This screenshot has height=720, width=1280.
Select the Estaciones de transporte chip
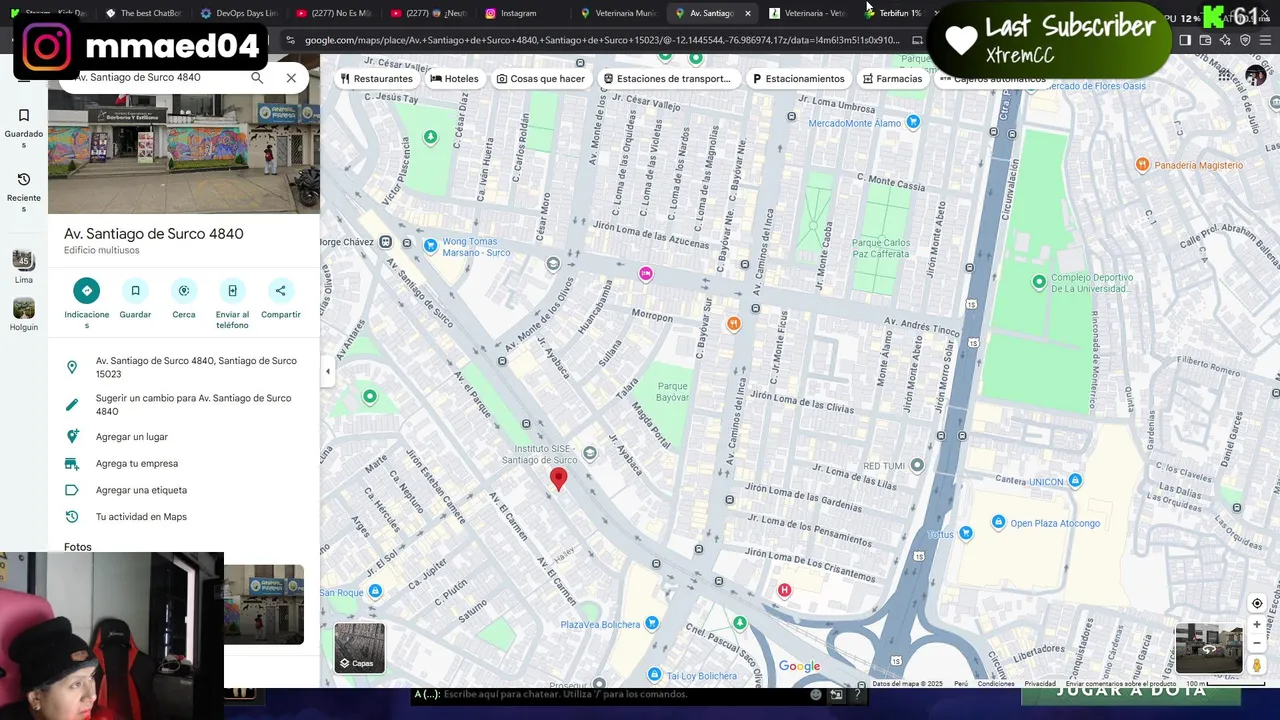pos(668,78)
